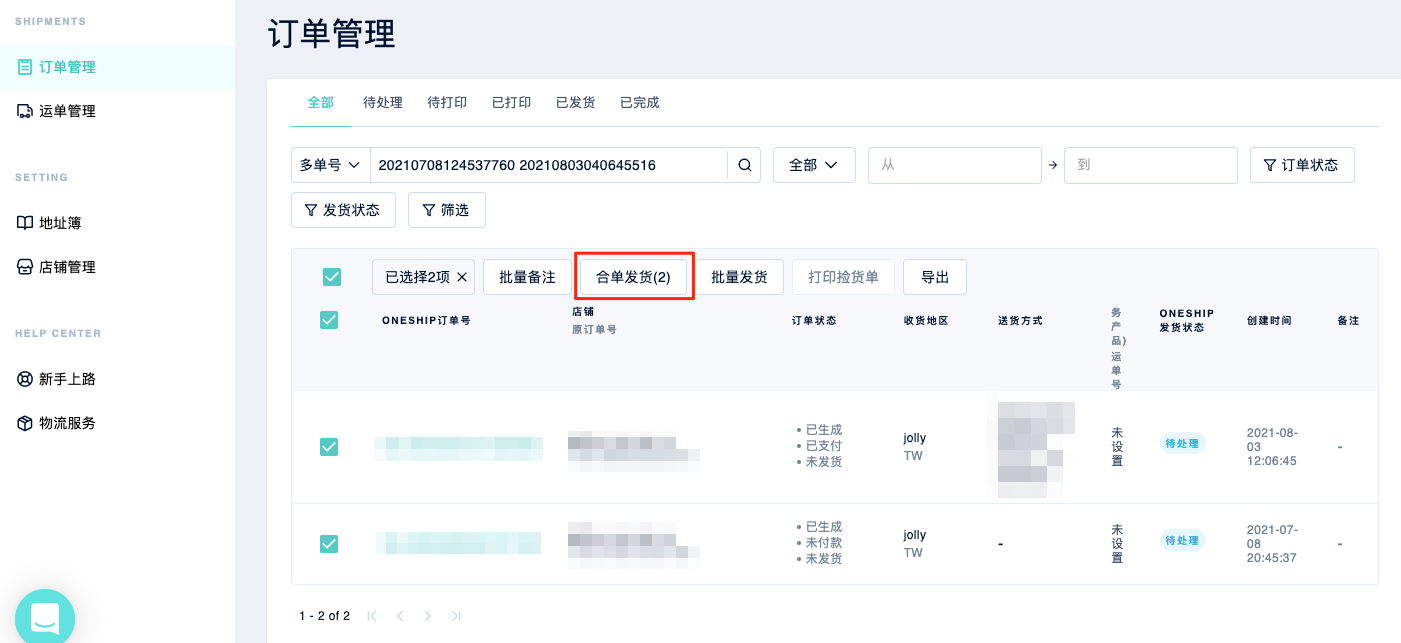This screenshot has width=1401, height=643.
Task: Click the '1 - 2 of 2' pagination text
Action: [324, 616]
